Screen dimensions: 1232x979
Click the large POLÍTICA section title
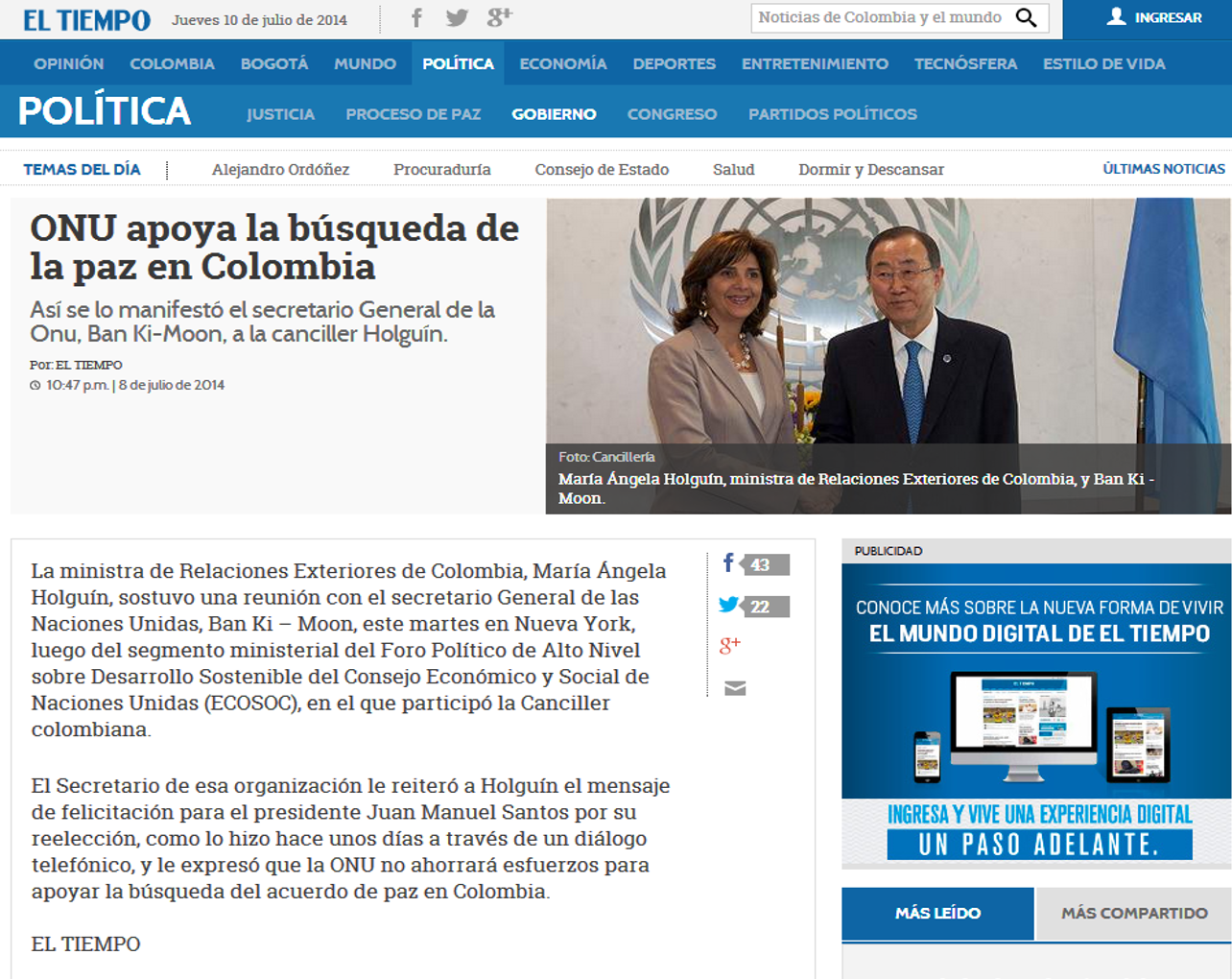click(105, 111)
